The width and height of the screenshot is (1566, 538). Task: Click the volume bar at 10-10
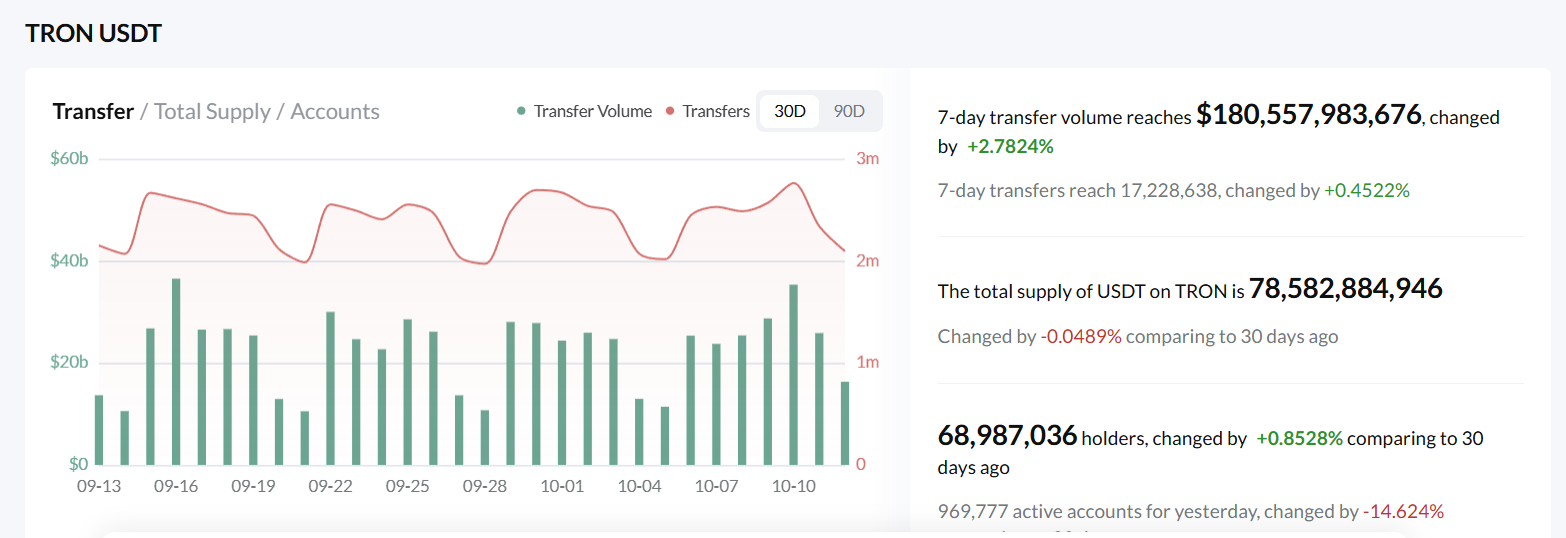coord(794,375)
